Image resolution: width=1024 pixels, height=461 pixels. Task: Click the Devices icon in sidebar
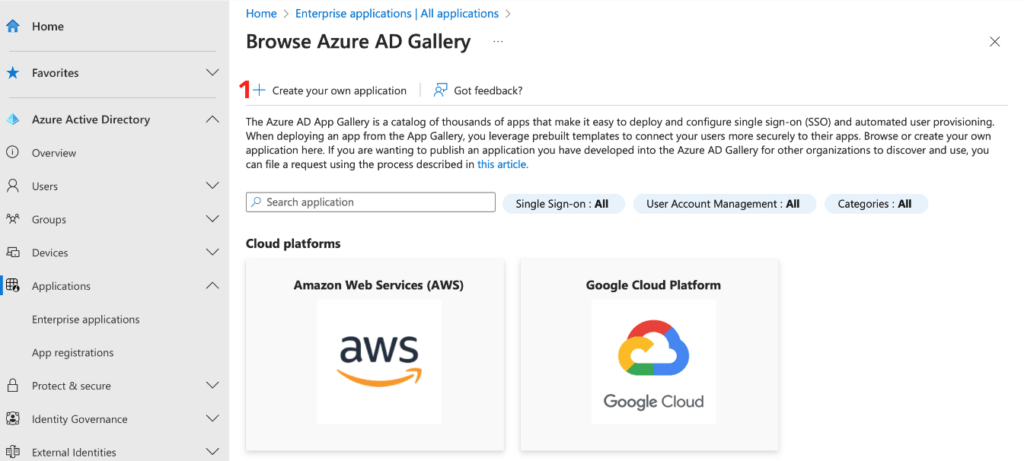[13, 253]
